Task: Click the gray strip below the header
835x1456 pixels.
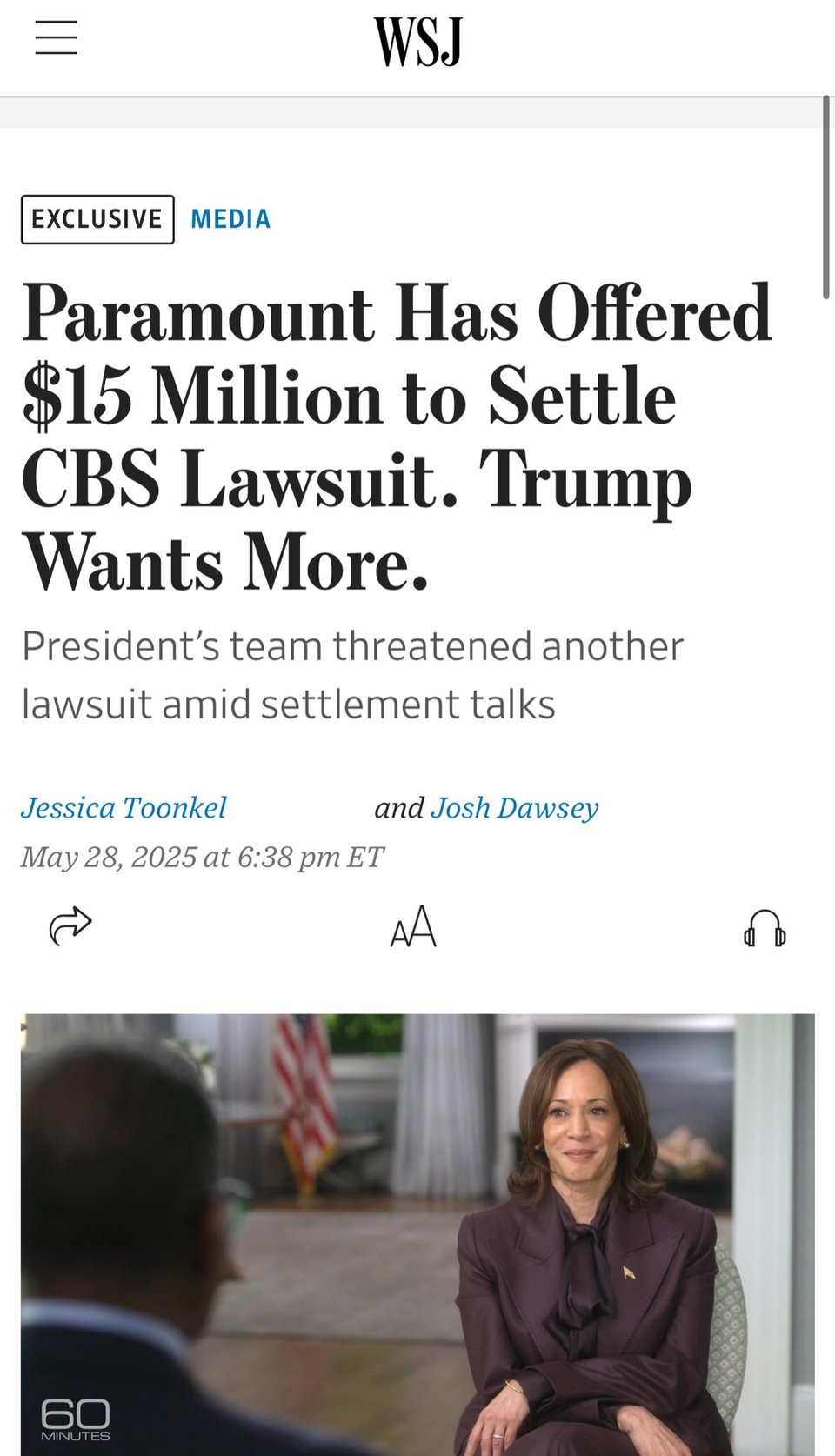Action: pos(409,113)
